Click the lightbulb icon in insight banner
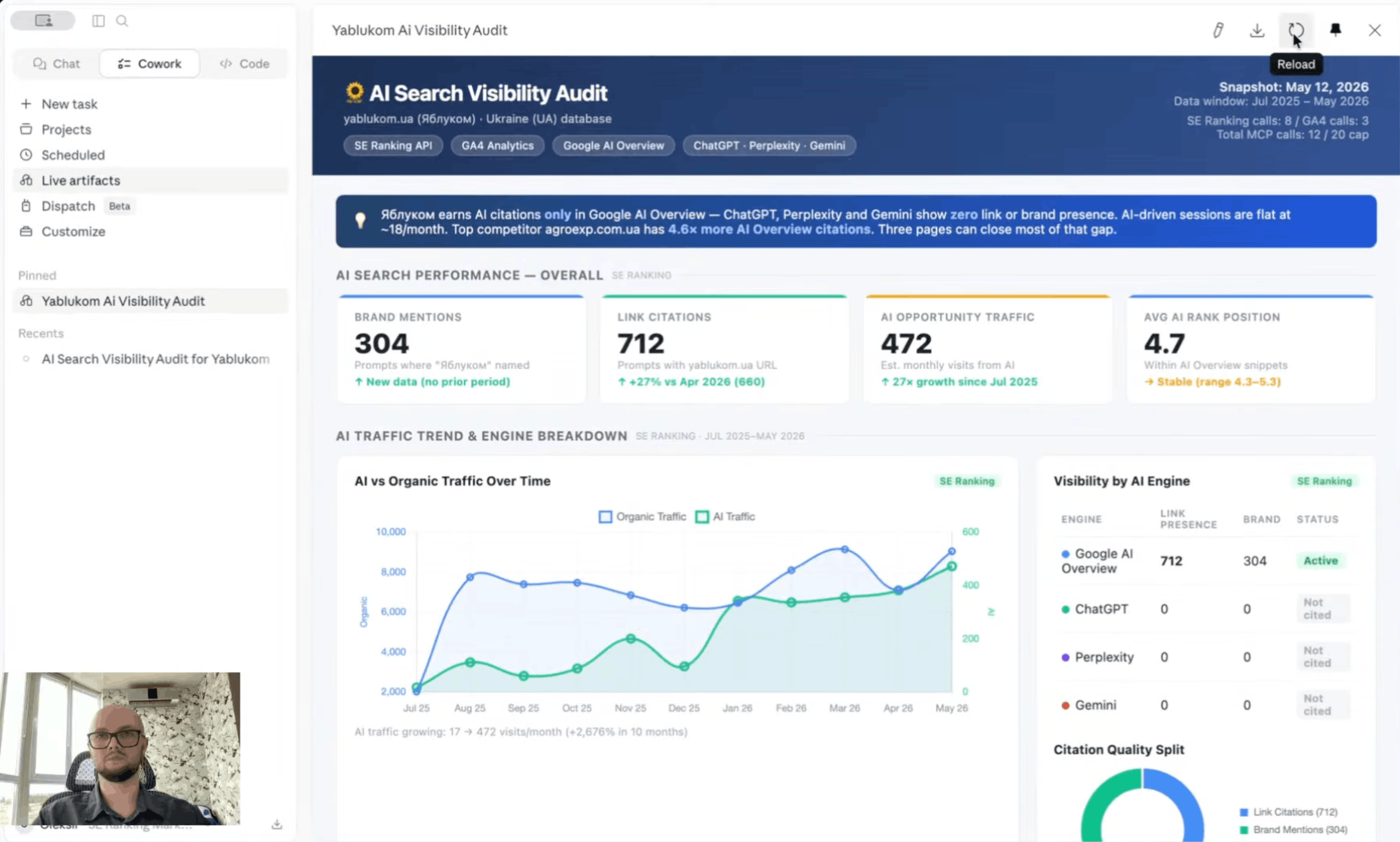Image resolution: width=1400 pixels, height=842 pixels. [x=360, y=220]
